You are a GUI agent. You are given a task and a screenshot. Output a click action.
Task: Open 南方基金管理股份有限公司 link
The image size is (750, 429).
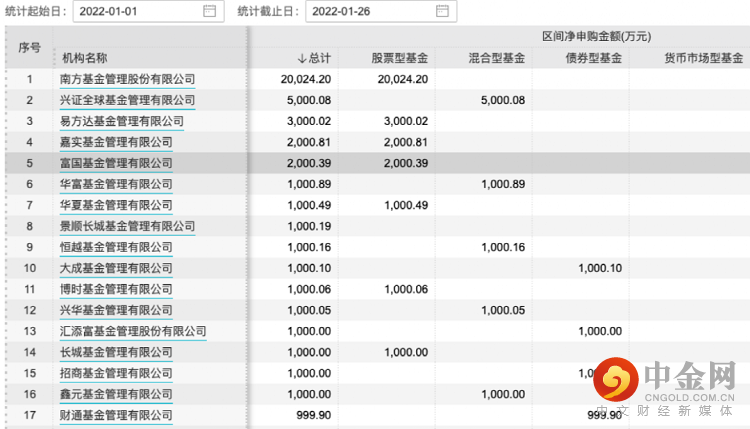point(127,79)
